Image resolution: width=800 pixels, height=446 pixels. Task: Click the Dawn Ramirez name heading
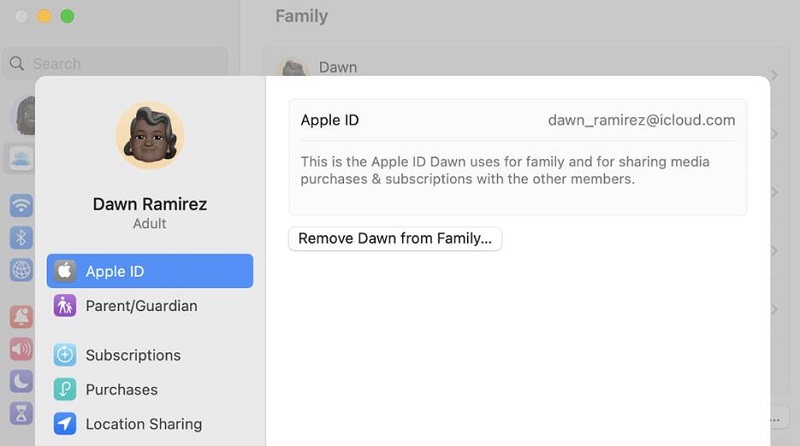point(150,204)
